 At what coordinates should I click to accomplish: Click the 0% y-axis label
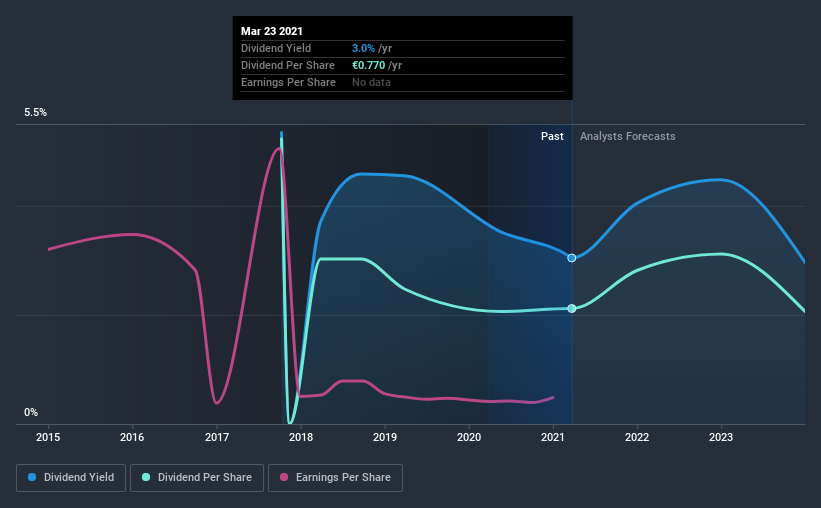[x=31, y=413]
